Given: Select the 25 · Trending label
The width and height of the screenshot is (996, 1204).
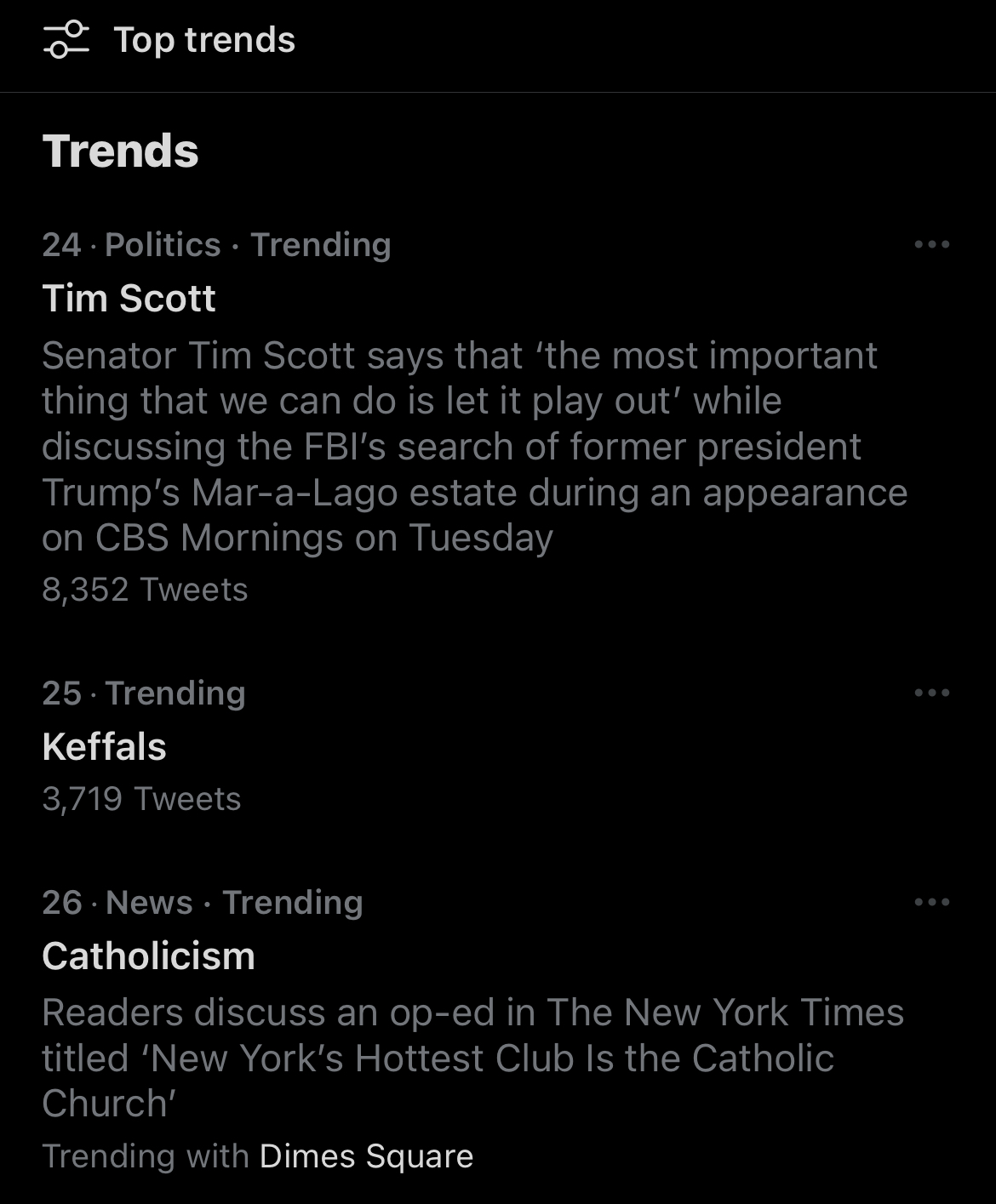Looking at the screenshot, I should (x=144, y=693).
